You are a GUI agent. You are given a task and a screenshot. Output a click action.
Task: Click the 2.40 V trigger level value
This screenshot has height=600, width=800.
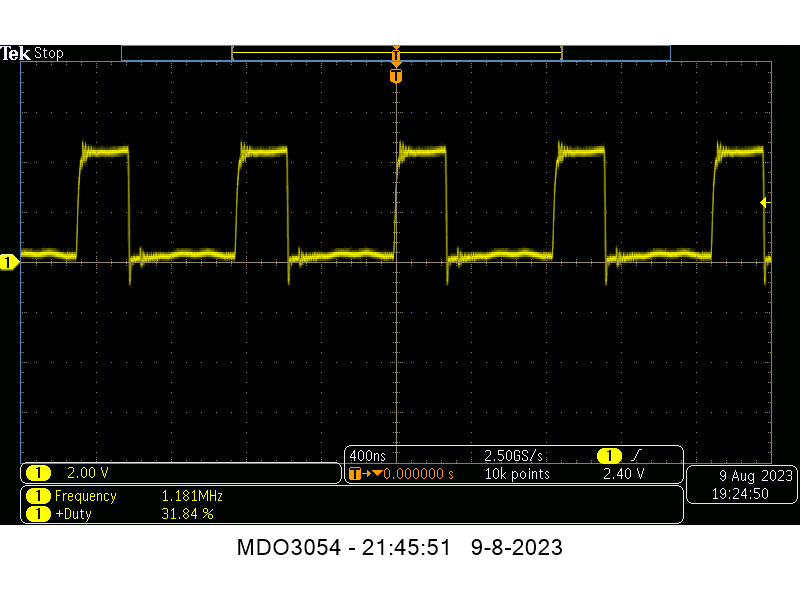point(623,473)
